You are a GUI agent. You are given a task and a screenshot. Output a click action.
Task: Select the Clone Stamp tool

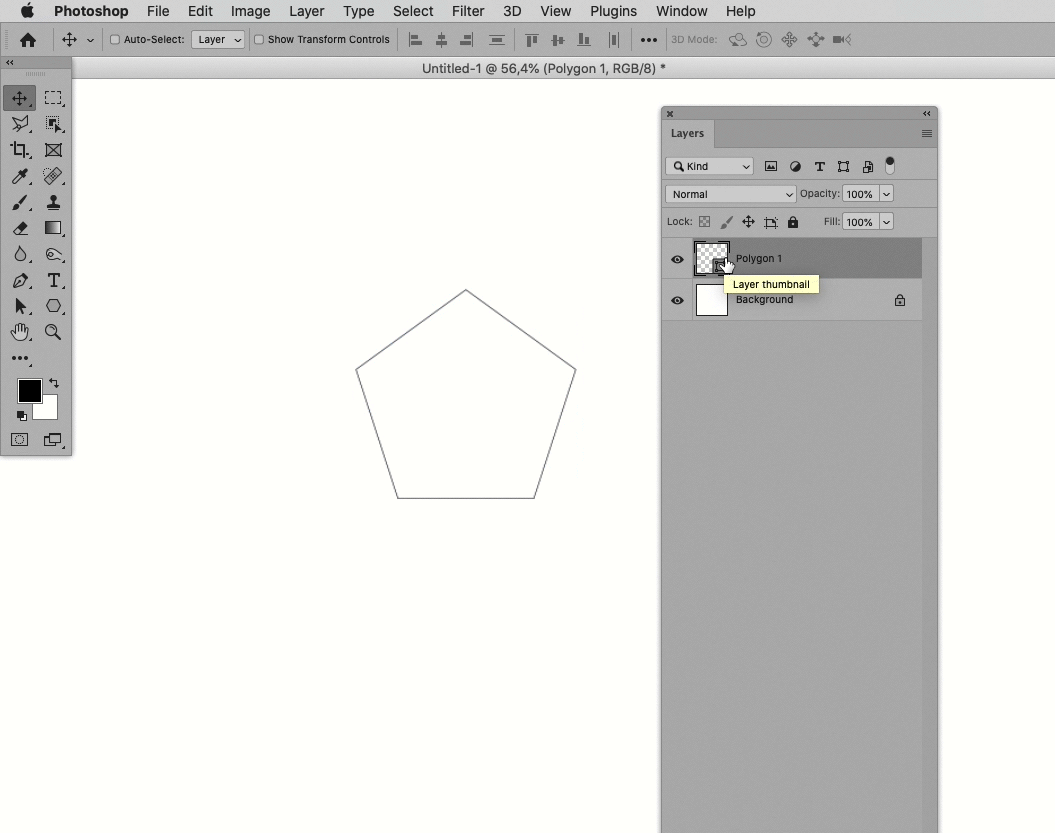pyautogui.click(x=53, y=203)
